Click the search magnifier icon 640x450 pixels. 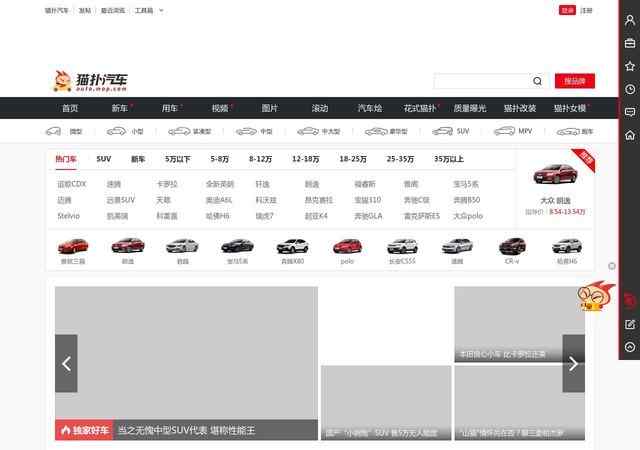(537, 81)
